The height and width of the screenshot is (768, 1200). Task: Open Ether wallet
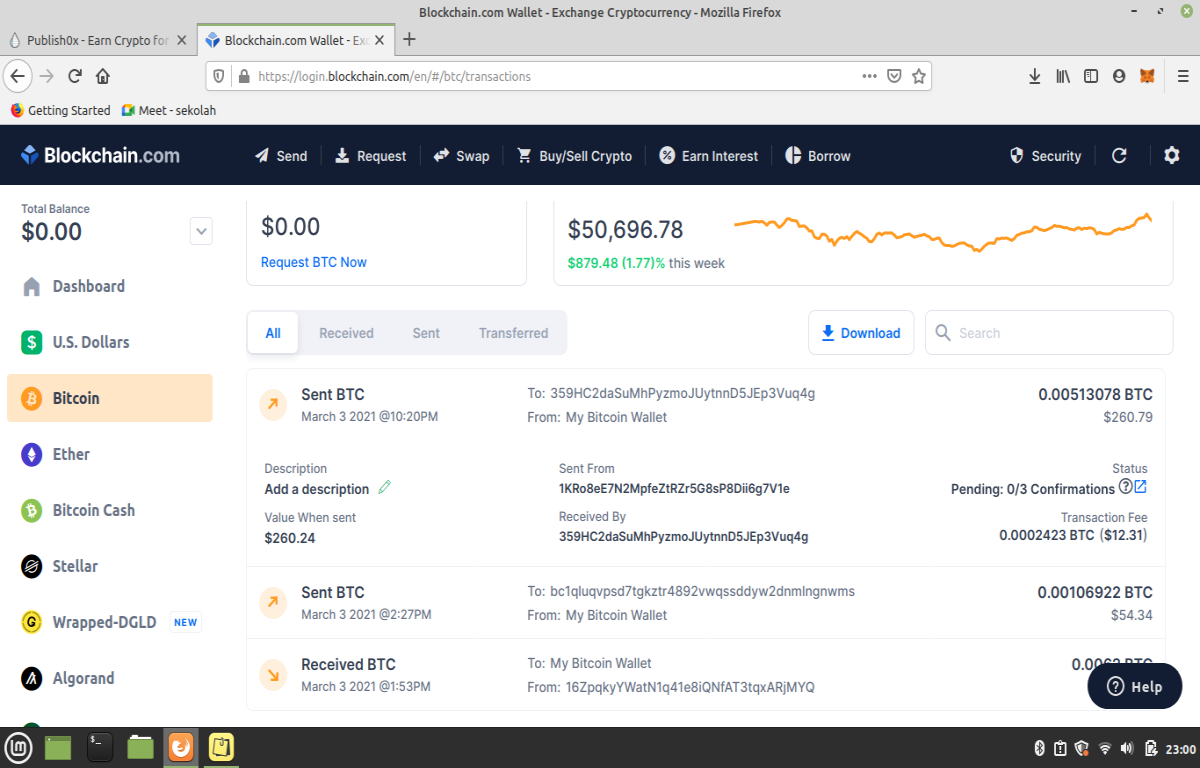[x=110, y=454]
